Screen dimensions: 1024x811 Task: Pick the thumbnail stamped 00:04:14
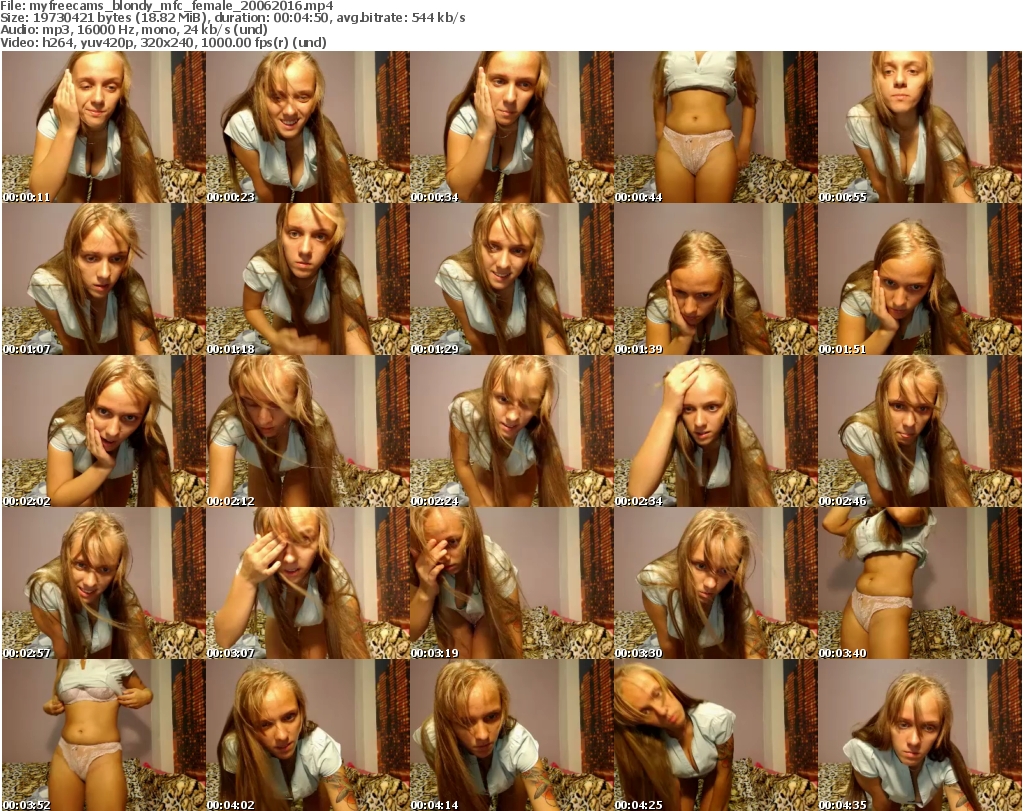pos(511,735)
